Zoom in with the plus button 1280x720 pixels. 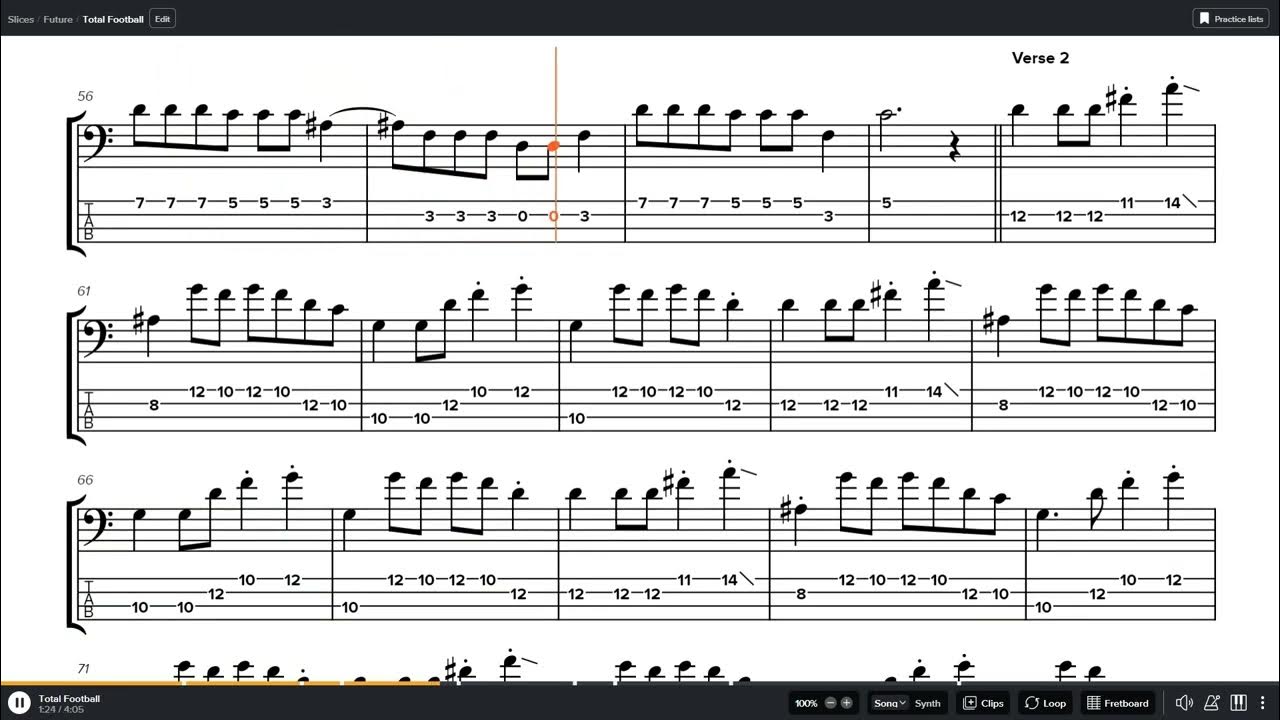tap(846, 703)
